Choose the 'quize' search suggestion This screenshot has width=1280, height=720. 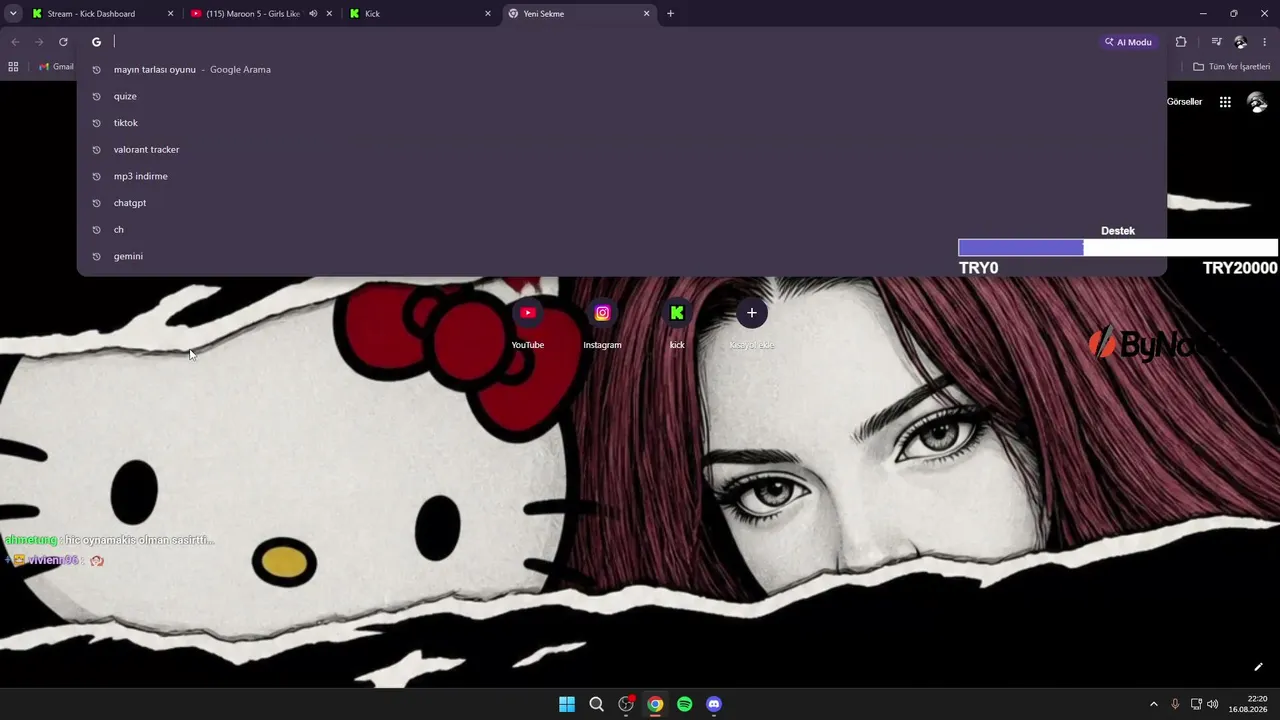coord(621,96)
